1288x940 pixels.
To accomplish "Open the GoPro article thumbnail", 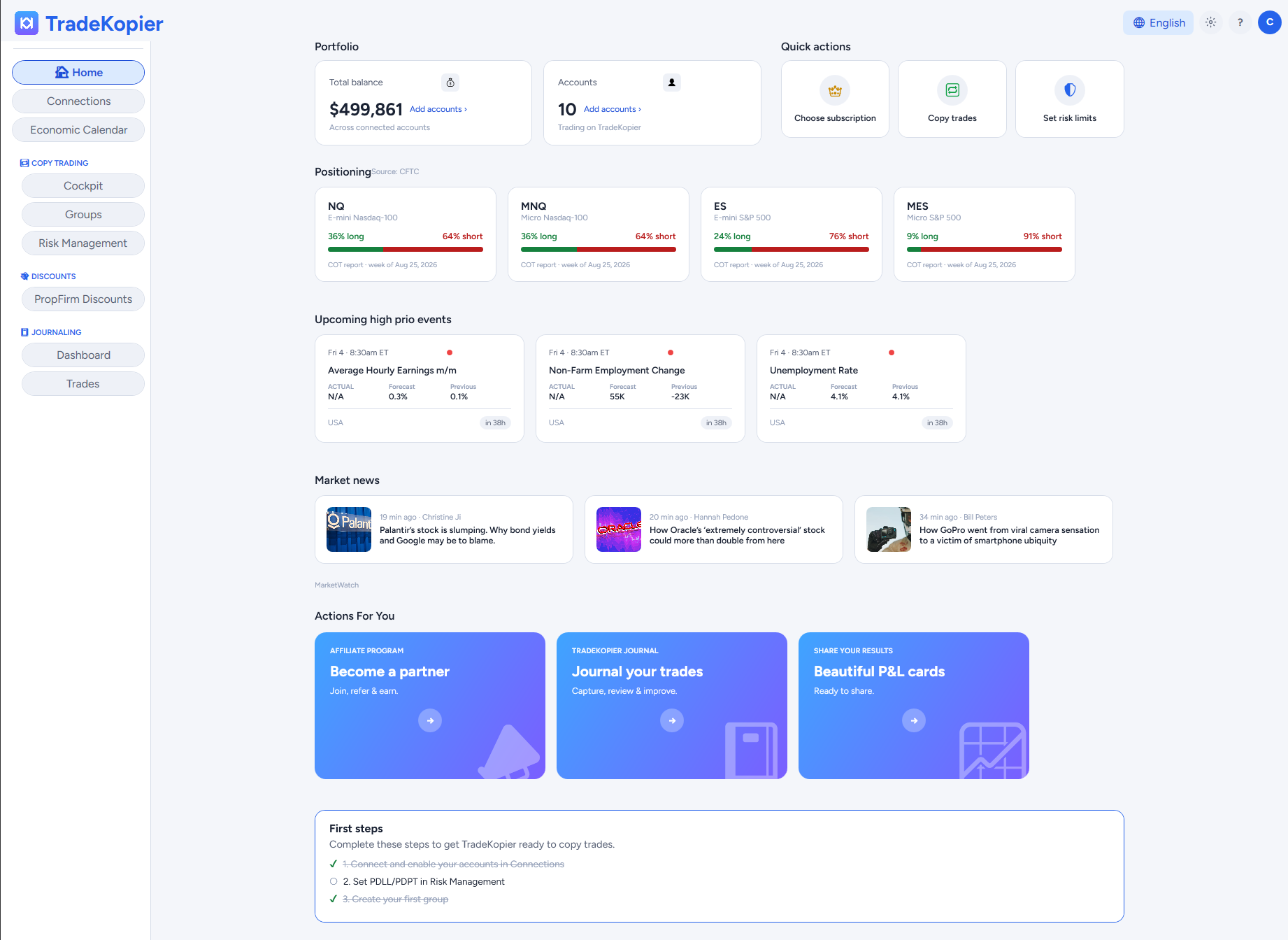I will tap(889, 529).
